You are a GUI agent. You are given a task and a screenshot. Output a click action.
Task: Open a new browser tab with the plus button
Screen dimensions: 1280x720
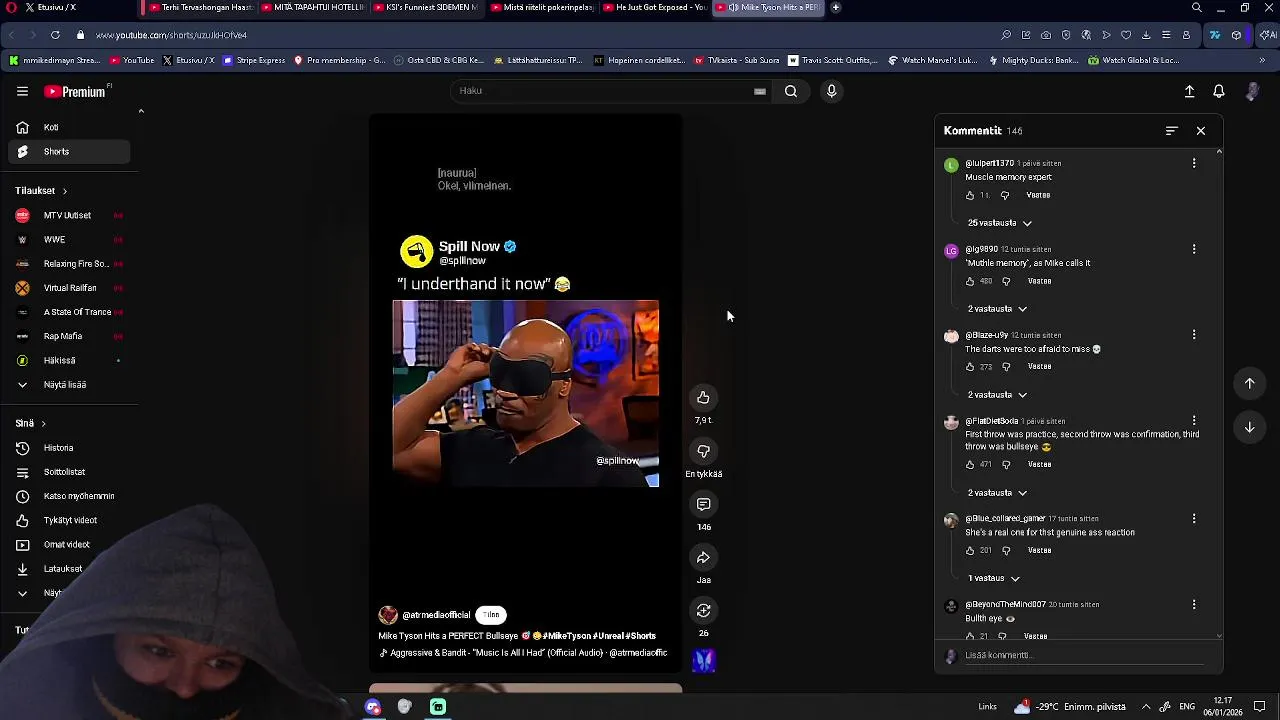(836, 8)
